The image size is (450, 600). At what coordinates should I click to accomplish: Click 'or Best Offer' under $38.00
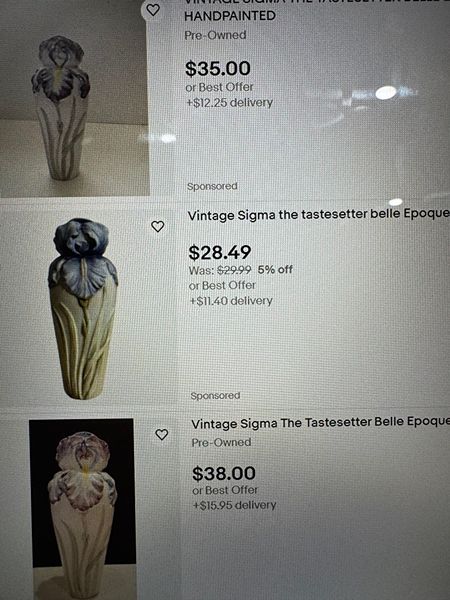(225, 490)
